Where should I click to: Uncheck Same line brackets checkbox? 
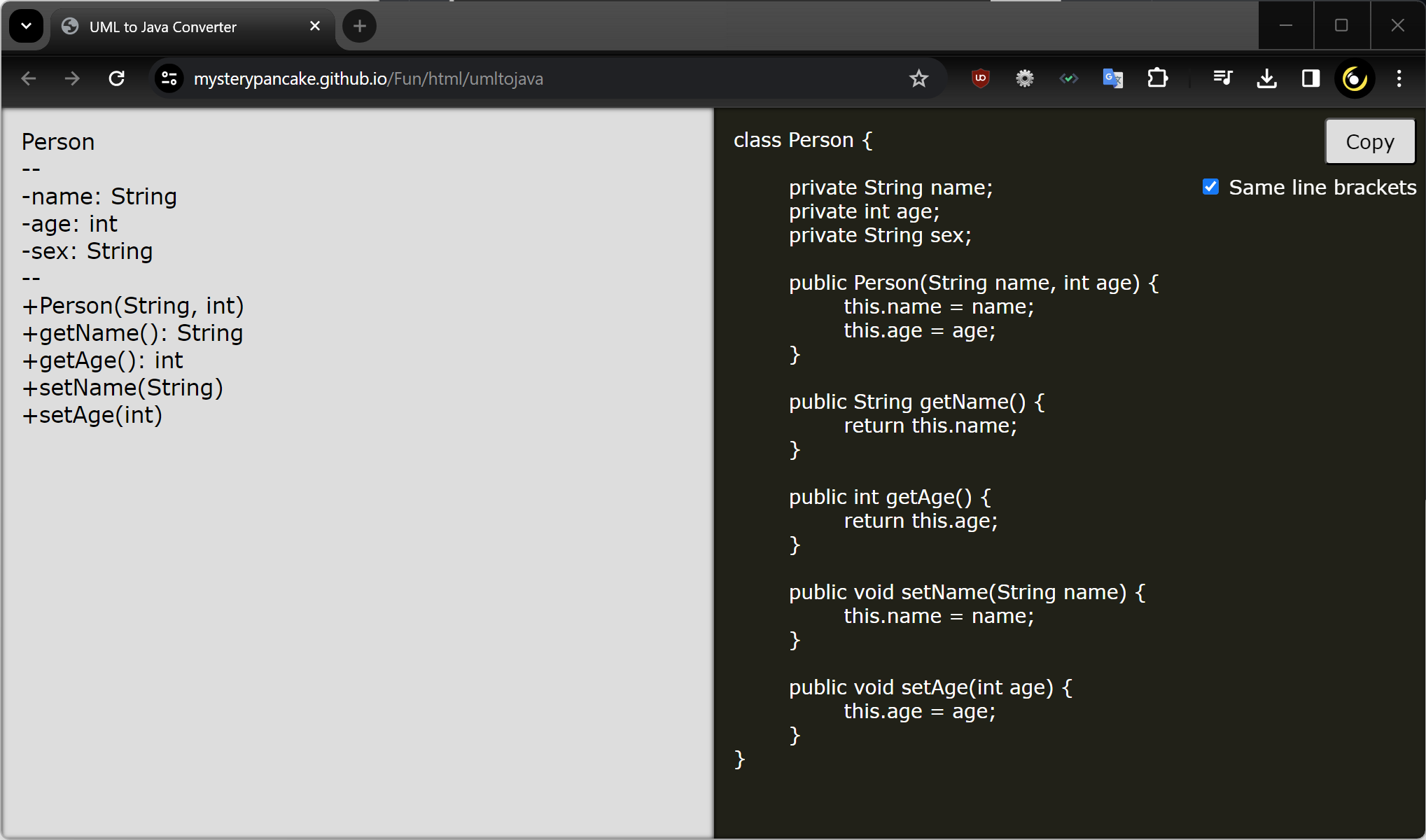click(x=1210, y=187)
